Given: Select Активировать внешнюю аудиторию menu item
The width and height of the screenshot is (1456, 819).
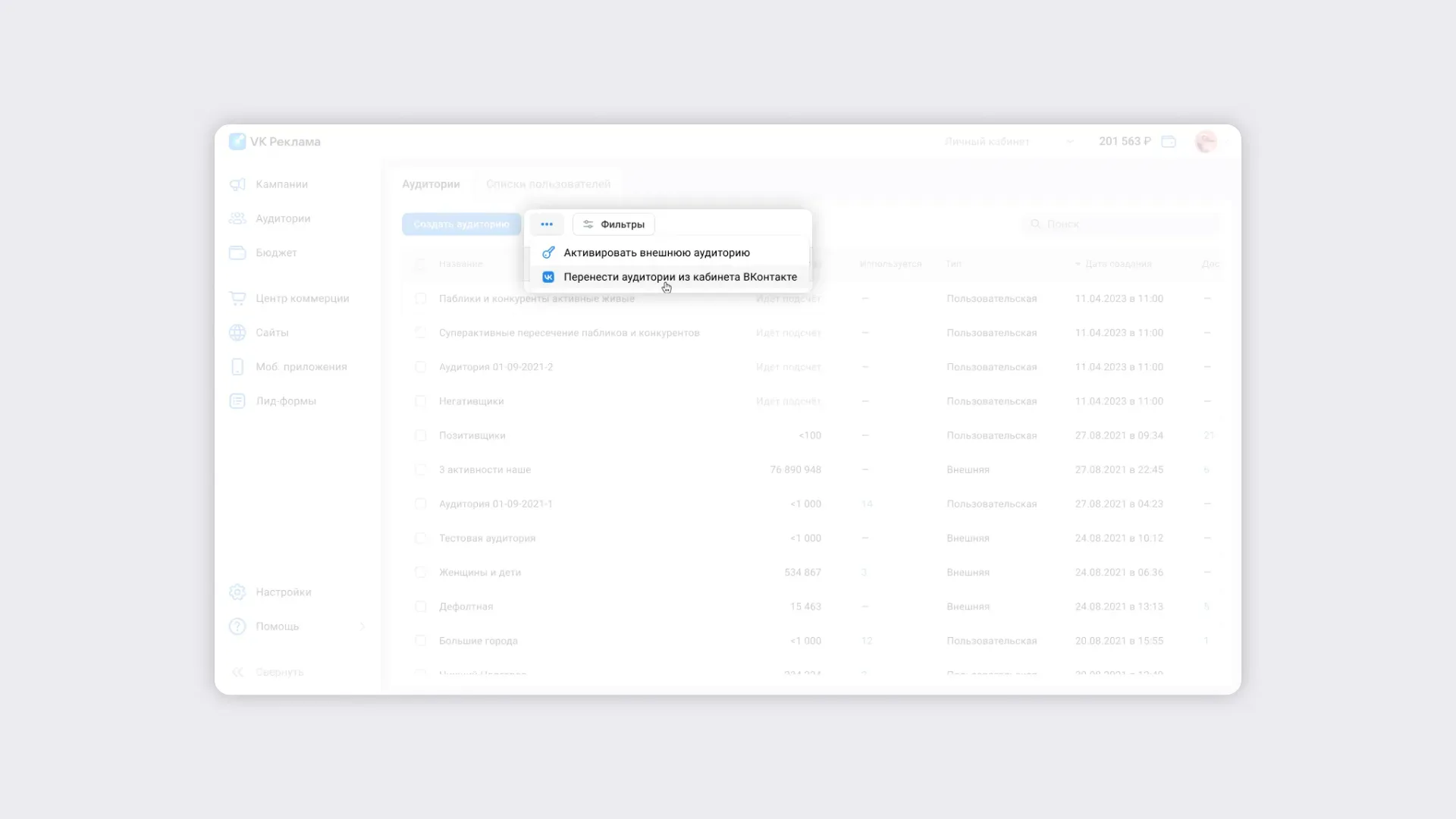Looking at the screenshot, I should pos(656,253).
